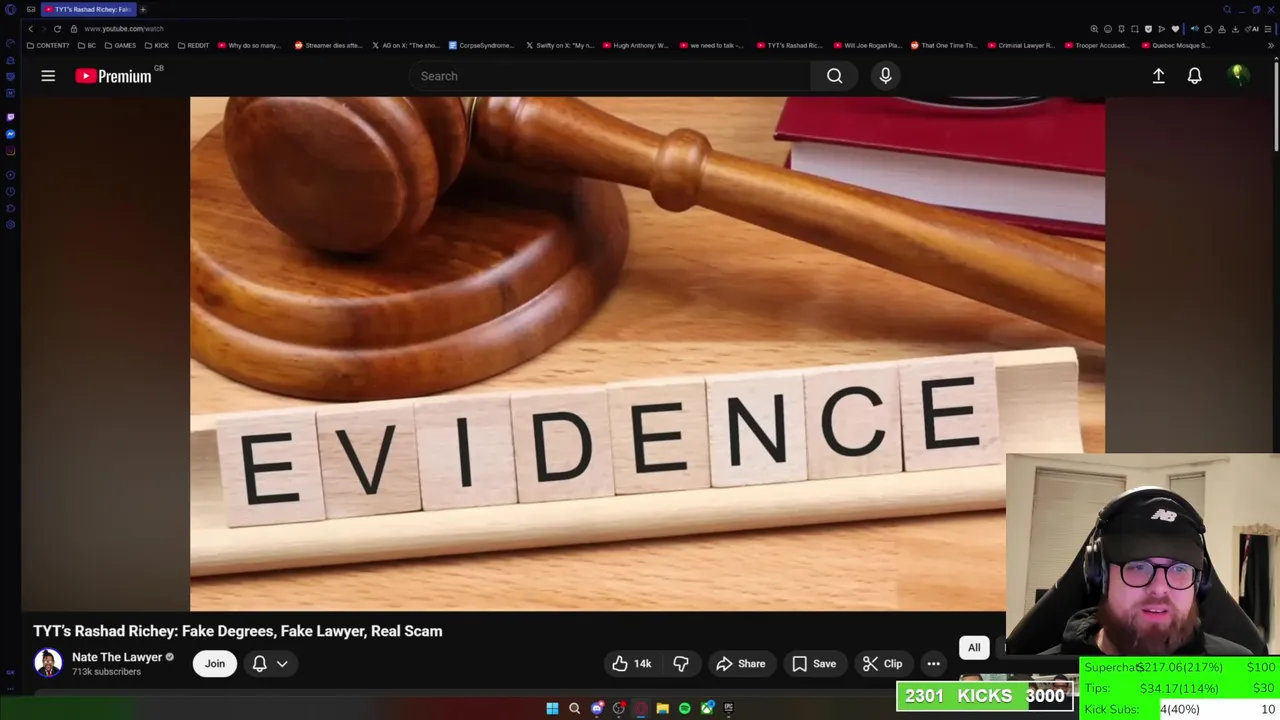The height and width of the screenshot is (720, 1280).
Task: Reload the page with refresh icon
Action: [x=57, y=29]
